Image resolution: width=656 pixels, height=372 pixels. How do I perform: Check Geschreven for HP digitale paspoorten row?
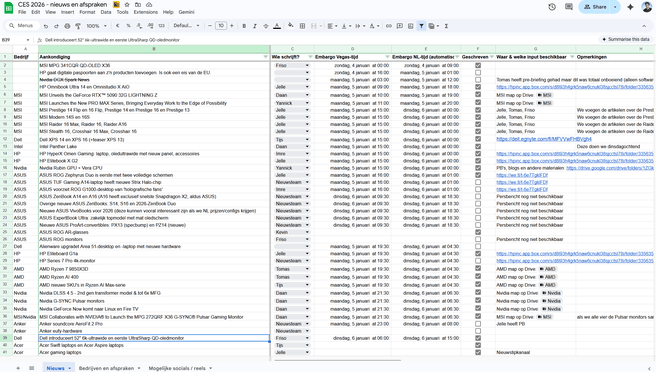click(478, 72)
